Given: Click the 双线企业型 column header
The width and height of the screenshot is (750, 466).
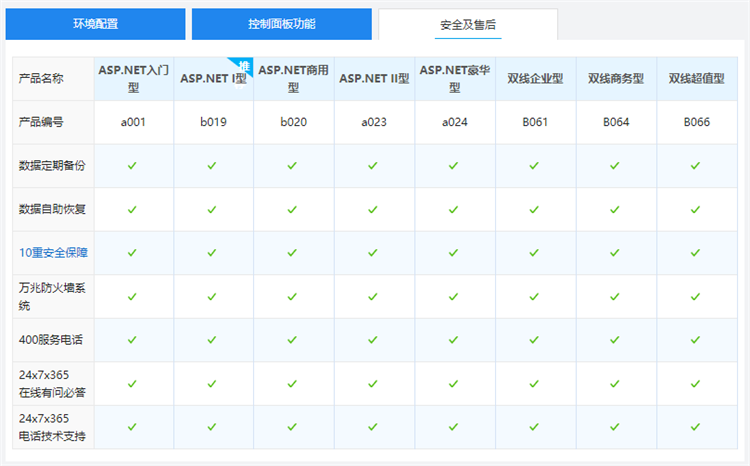Looking at the screenshot, I should coord(535,79).
